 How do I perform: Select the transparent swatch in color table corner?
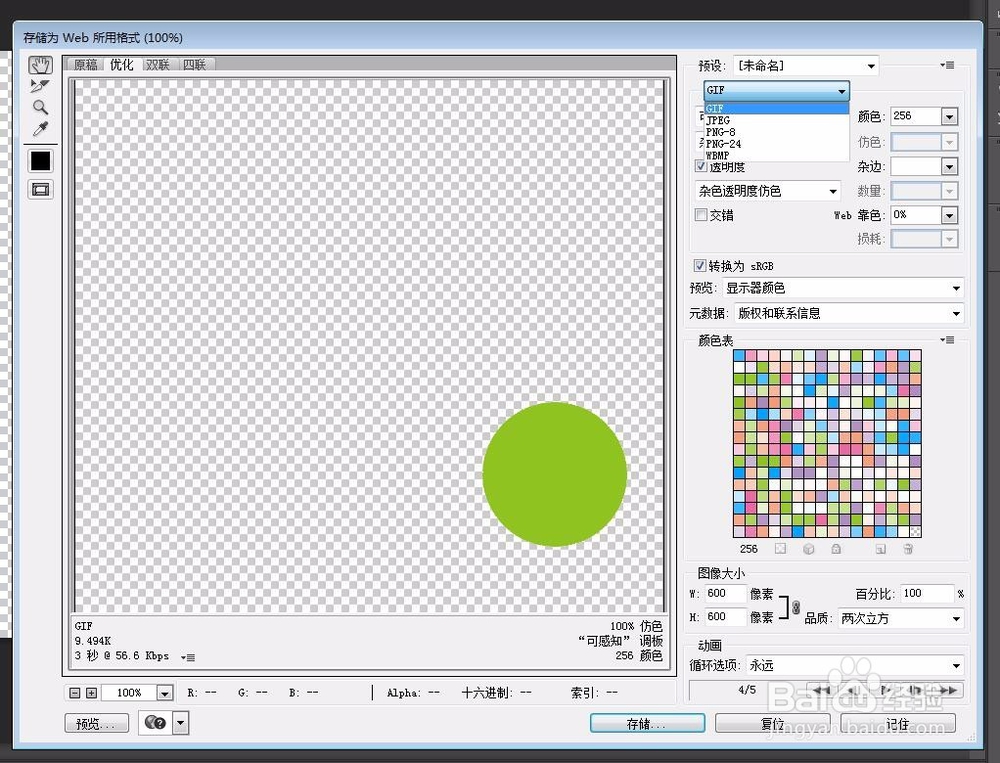[915, 531]
